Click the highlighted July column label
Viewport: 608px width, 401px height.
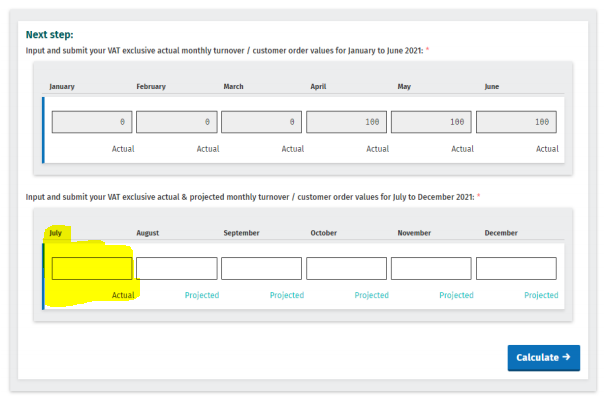click(57, 233)
